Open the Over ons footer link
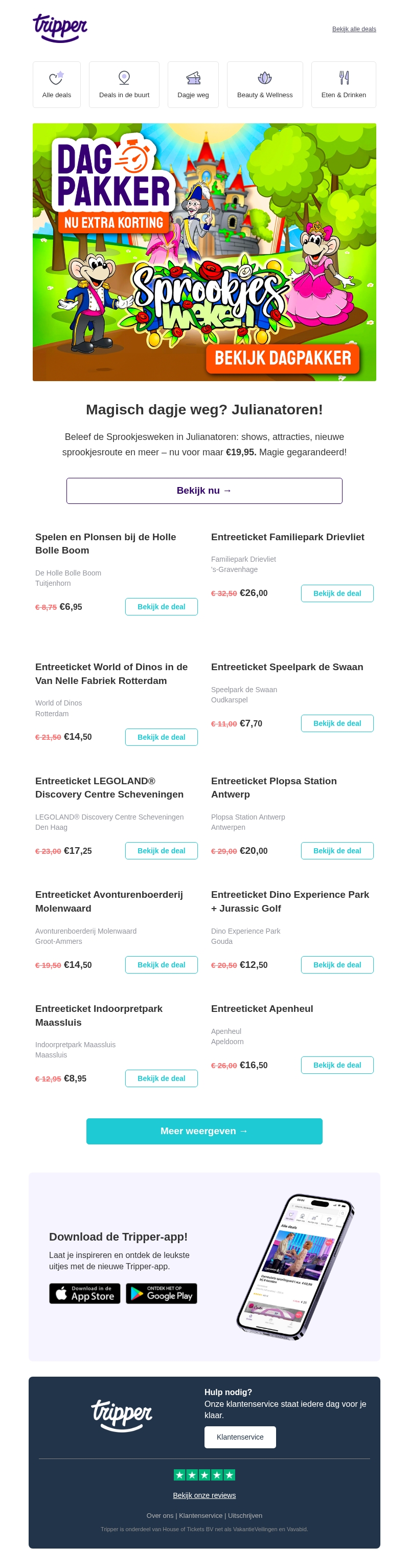 (160, 1515)
